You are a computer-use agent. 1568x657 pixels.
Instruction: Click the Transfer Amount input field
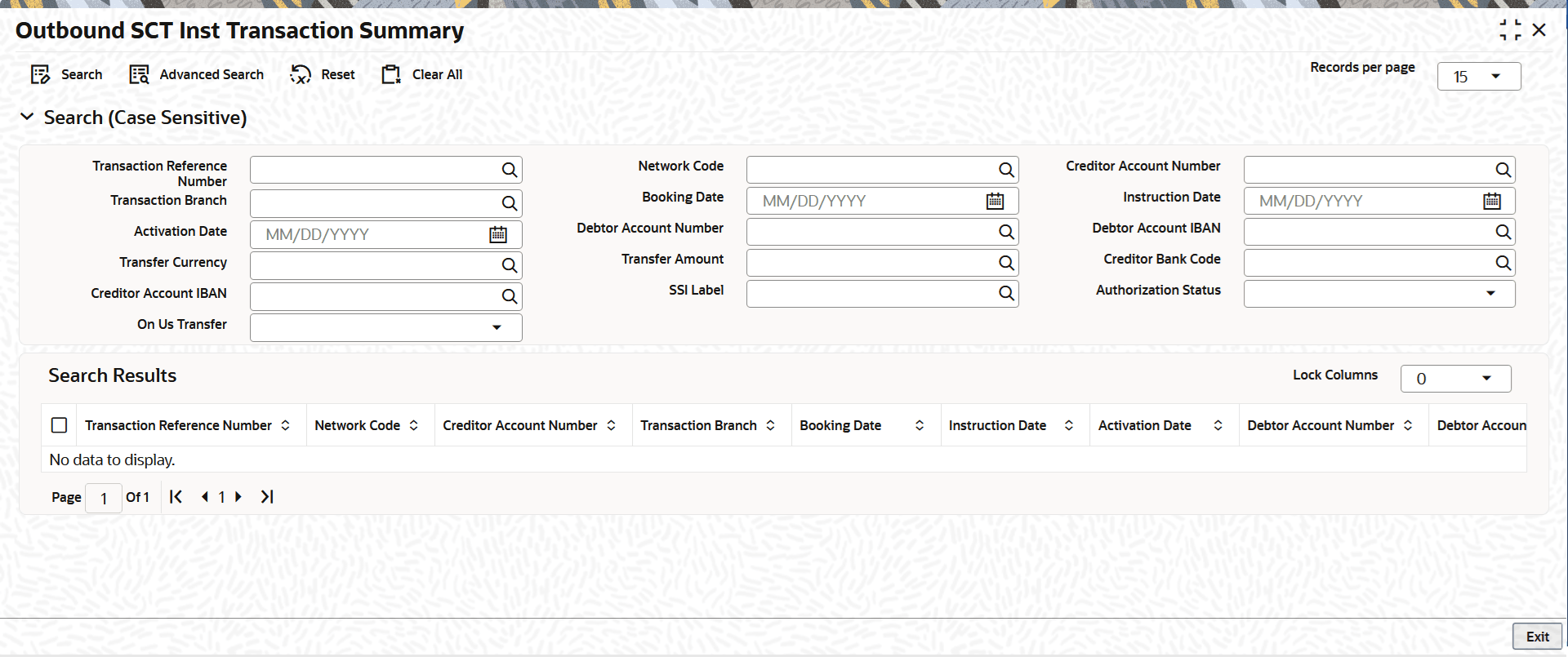tap(883, 263)
